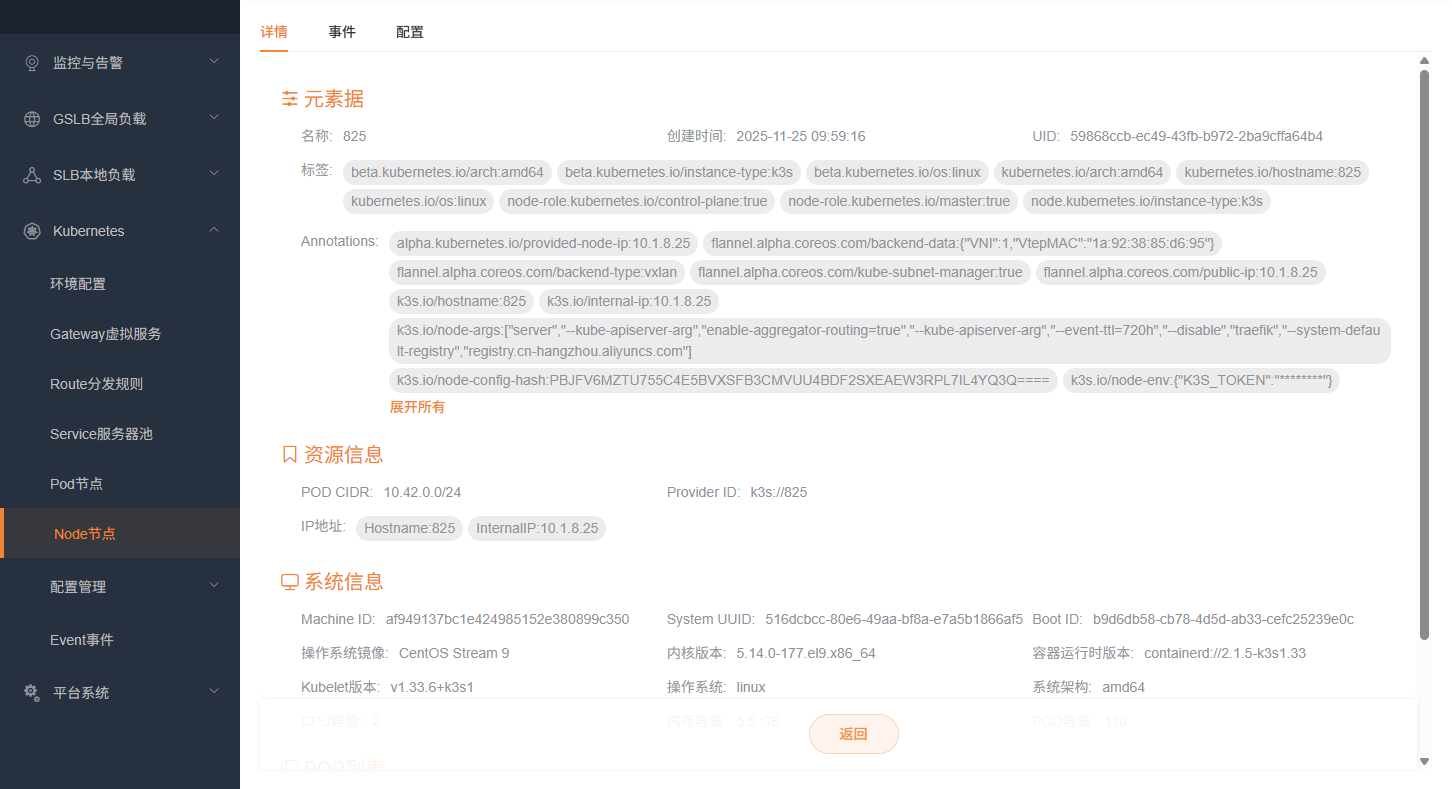The width and height of the screenshot is (1452, 789).
Task: Click the monitoring and alerts sidebar icon
Action: click(32, 63)
